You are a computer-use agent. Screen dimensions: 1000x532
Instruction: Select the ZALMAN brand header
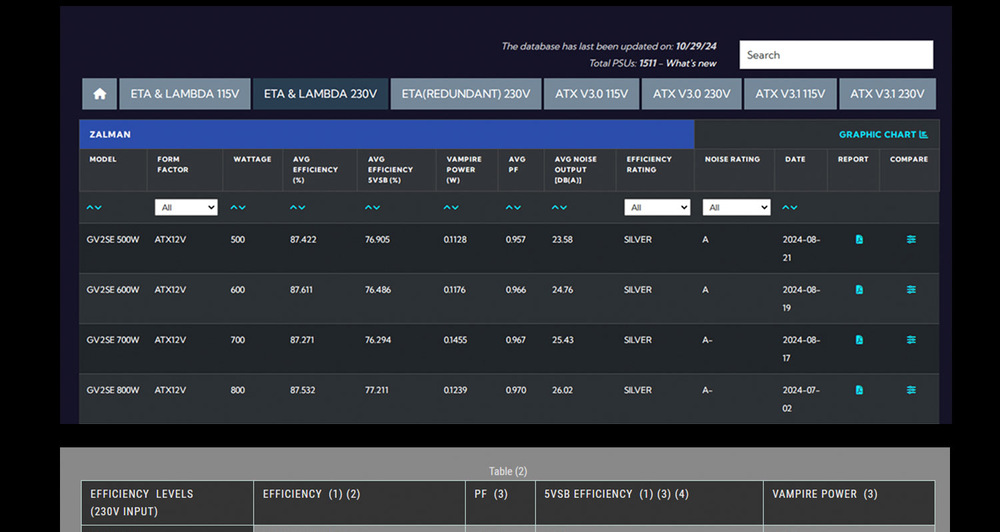tap(386, 135)
